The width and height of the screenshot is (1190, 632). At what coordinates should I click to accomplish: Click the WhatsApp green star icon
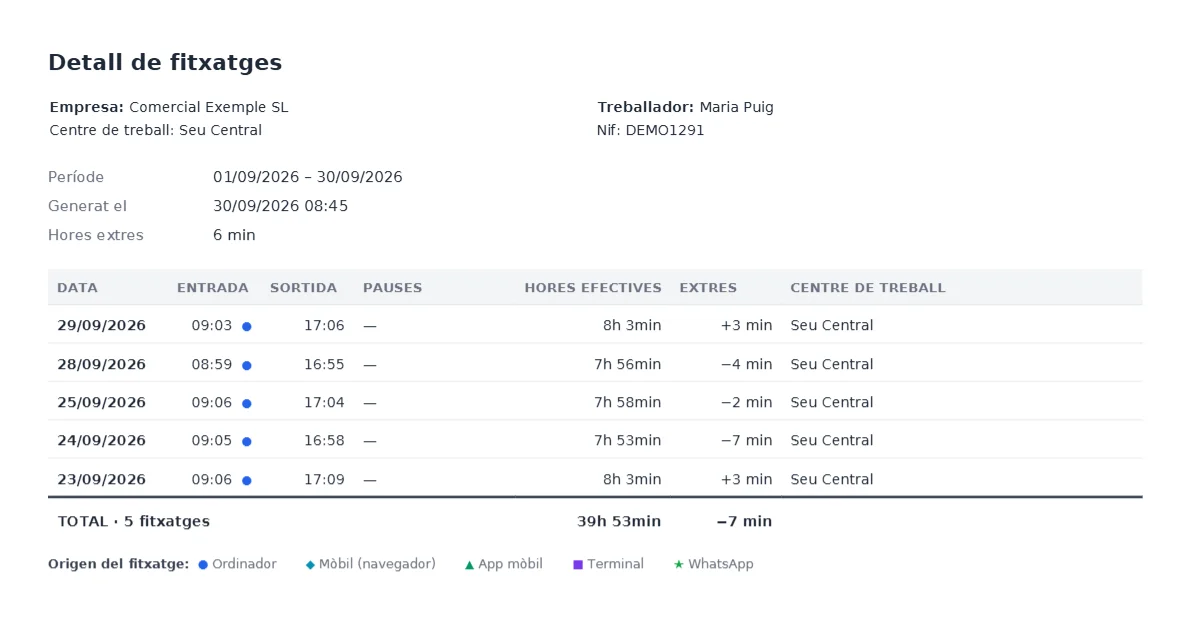point(678,564)
